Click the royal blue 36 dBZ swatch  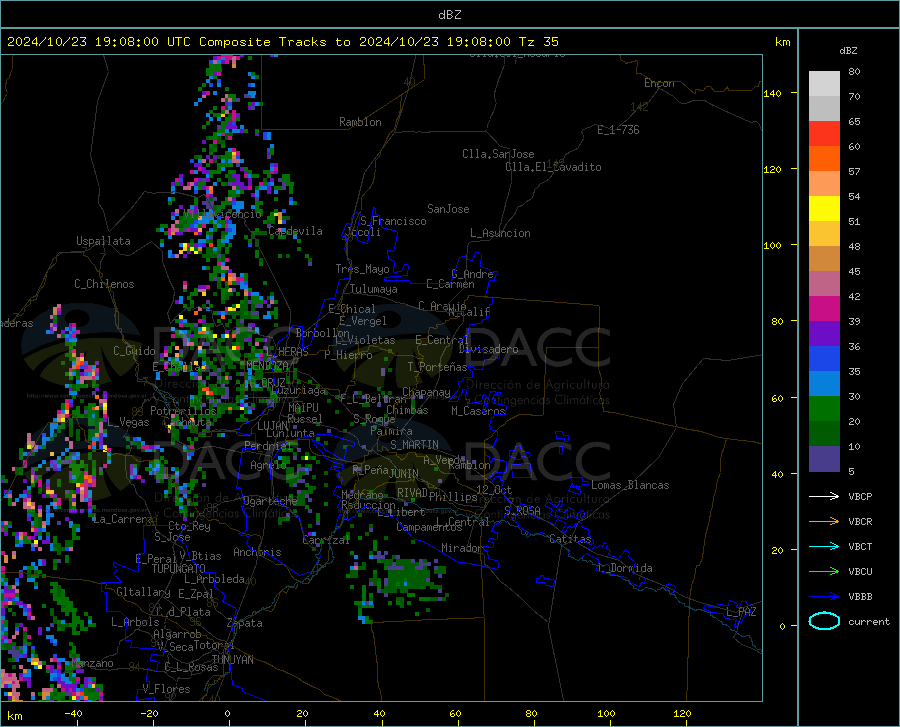(x=824, y=359)
